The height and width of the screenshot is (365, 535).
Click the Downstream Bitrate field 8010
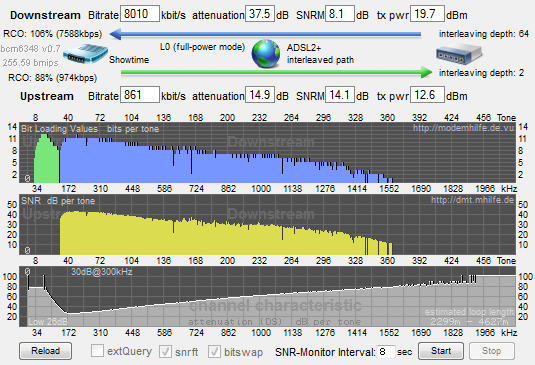(x=140, y=14)
